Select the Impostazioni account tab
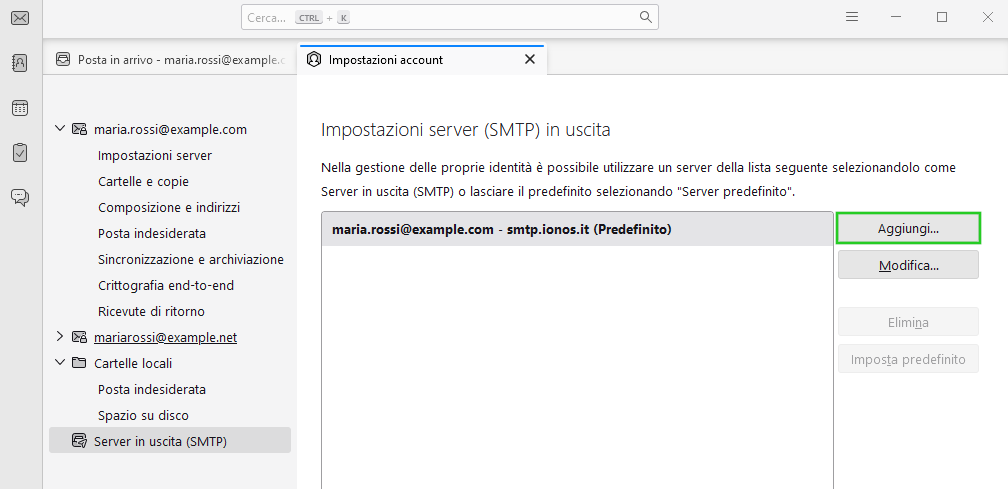 coord(400,59)
